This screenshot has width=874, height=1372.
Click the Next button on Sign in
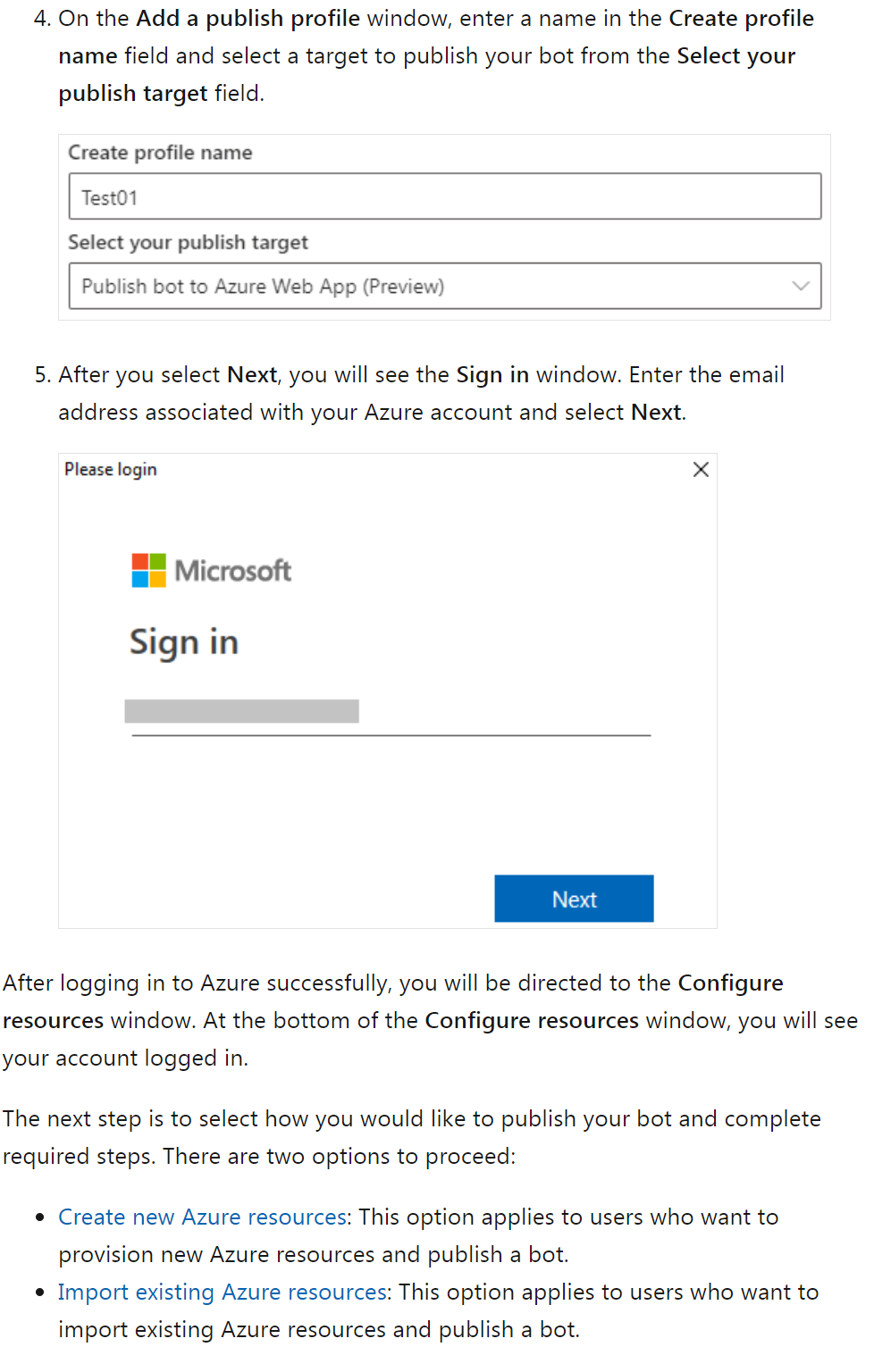click(x=574, y=899)
